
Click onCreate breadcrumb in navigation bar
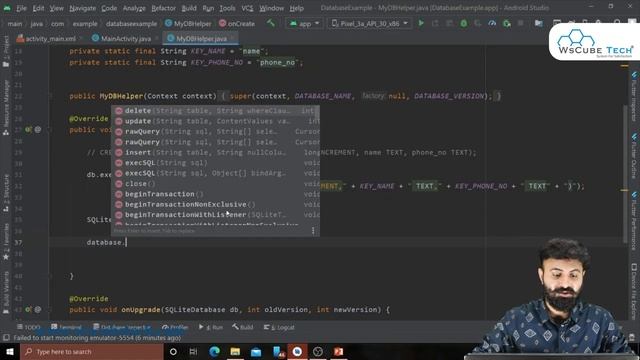(x=237, y=24)
